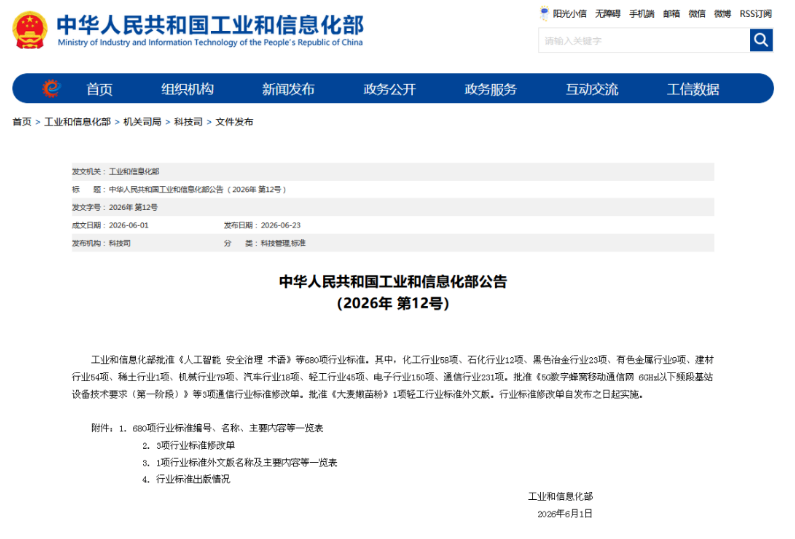The image size is (795, 539).
Task: Open the 政务服务 menu
Action: pyautogui.click(x=491, y=89)
